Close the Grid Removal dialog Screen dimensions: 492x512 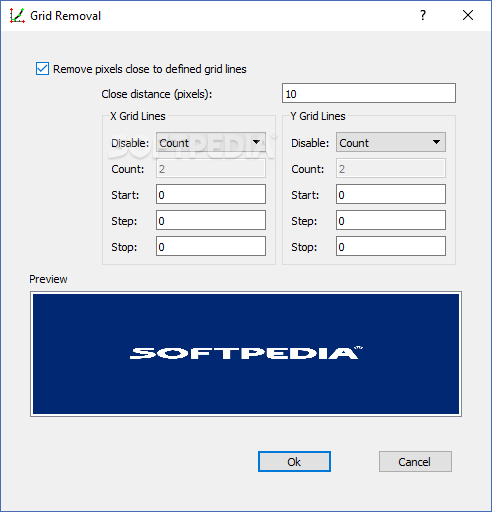coord(468,15)
